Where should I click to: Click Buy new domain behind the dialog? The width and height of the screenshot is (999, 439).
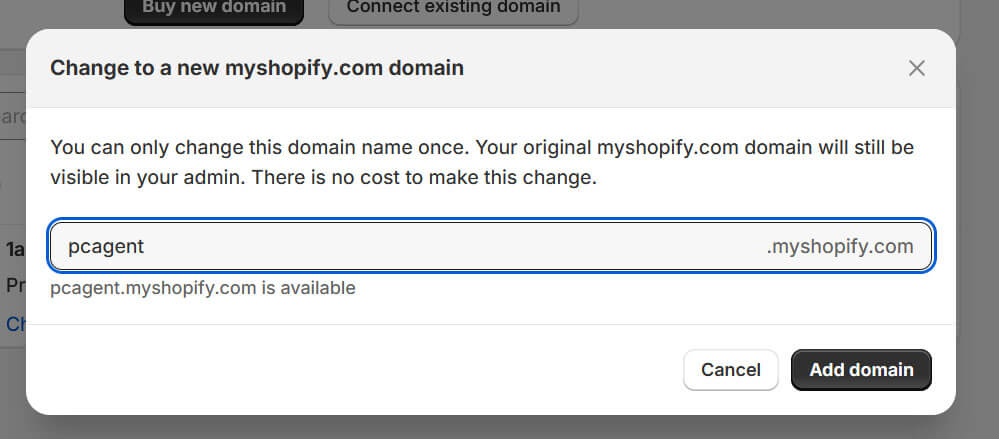[x=213, y=8]
